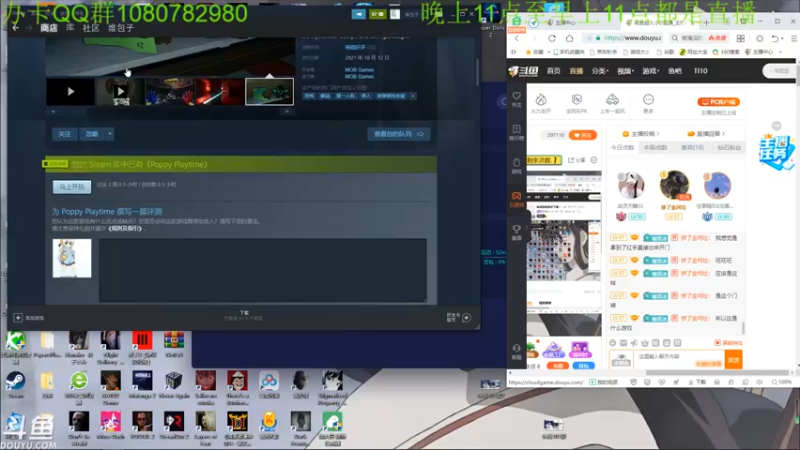
Task: Open Steam green inbox mail icon
Action: [x=378, y=14]
